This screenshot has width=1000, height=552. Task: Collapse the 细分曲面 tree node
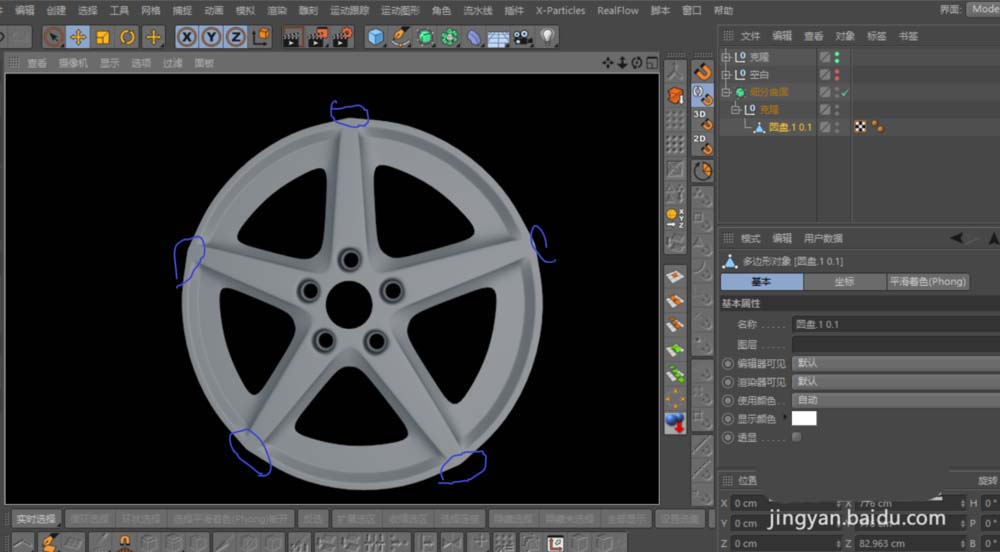(x=727, y=92)
